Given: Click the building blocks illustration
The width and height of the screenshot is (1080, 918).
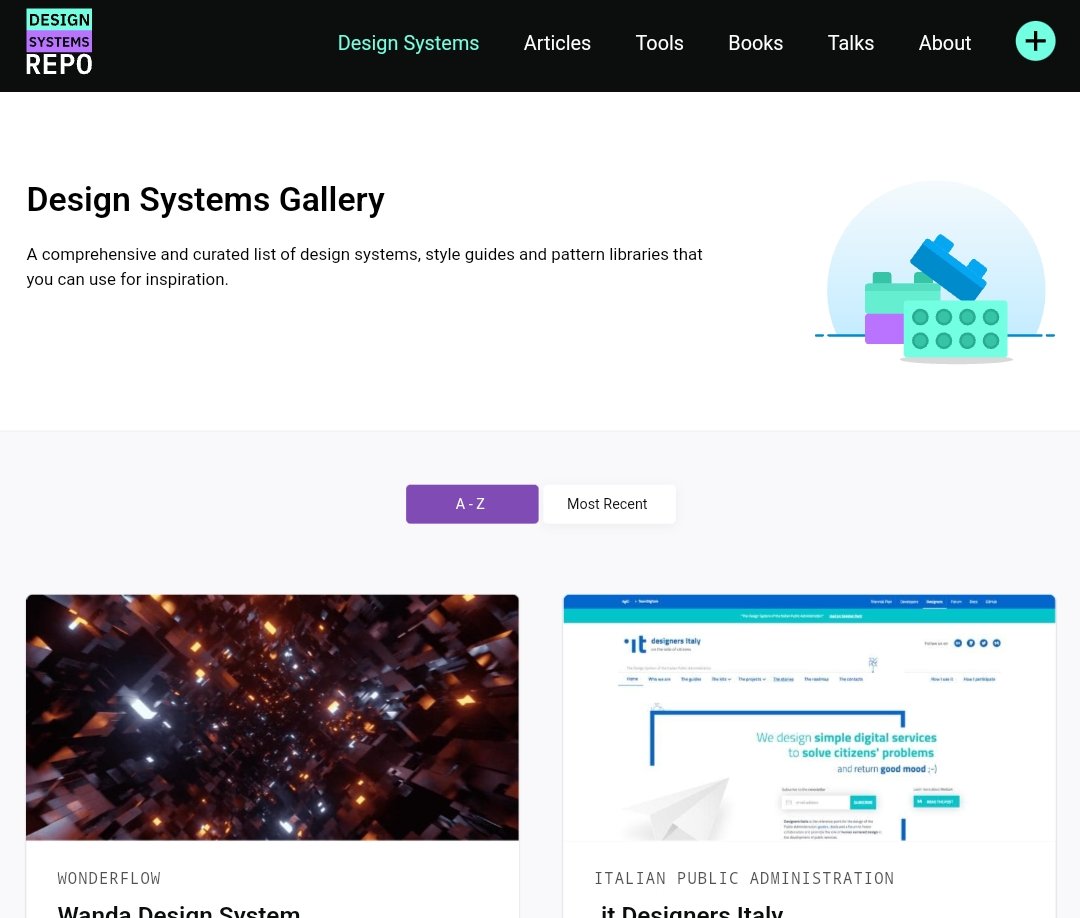Looking at the screenshot, I should [x=935, y=272].
